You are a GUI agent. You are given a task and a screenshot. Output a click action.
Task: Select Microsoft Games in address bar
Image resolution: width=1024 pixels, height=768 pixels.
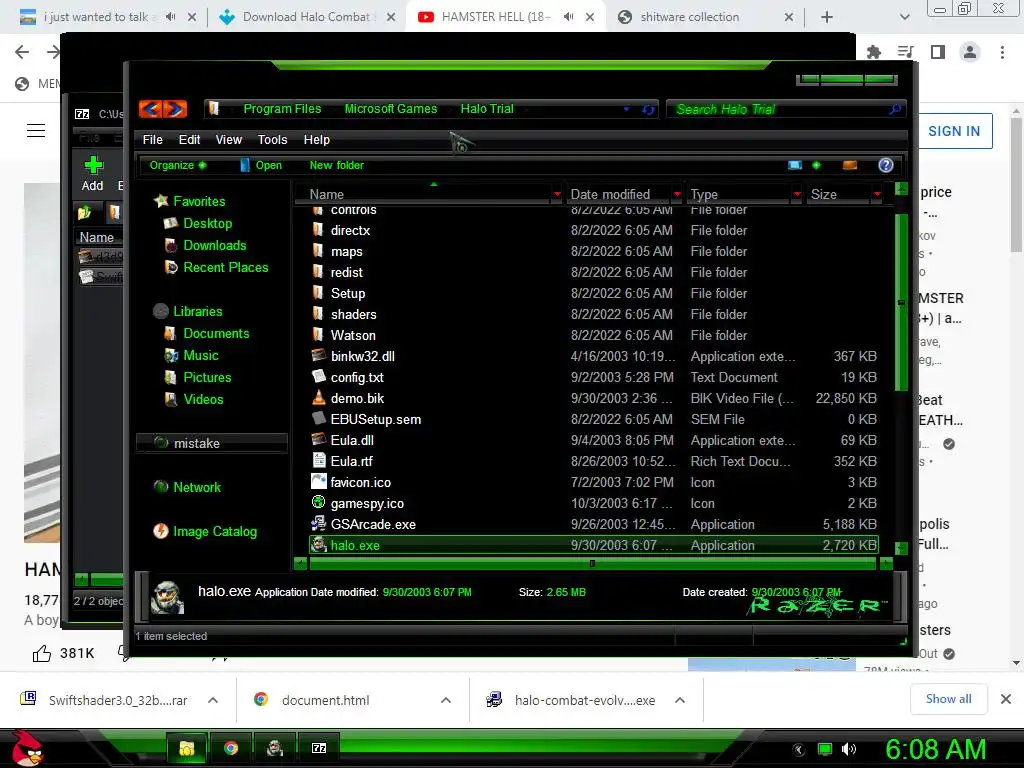click(391, 109)
